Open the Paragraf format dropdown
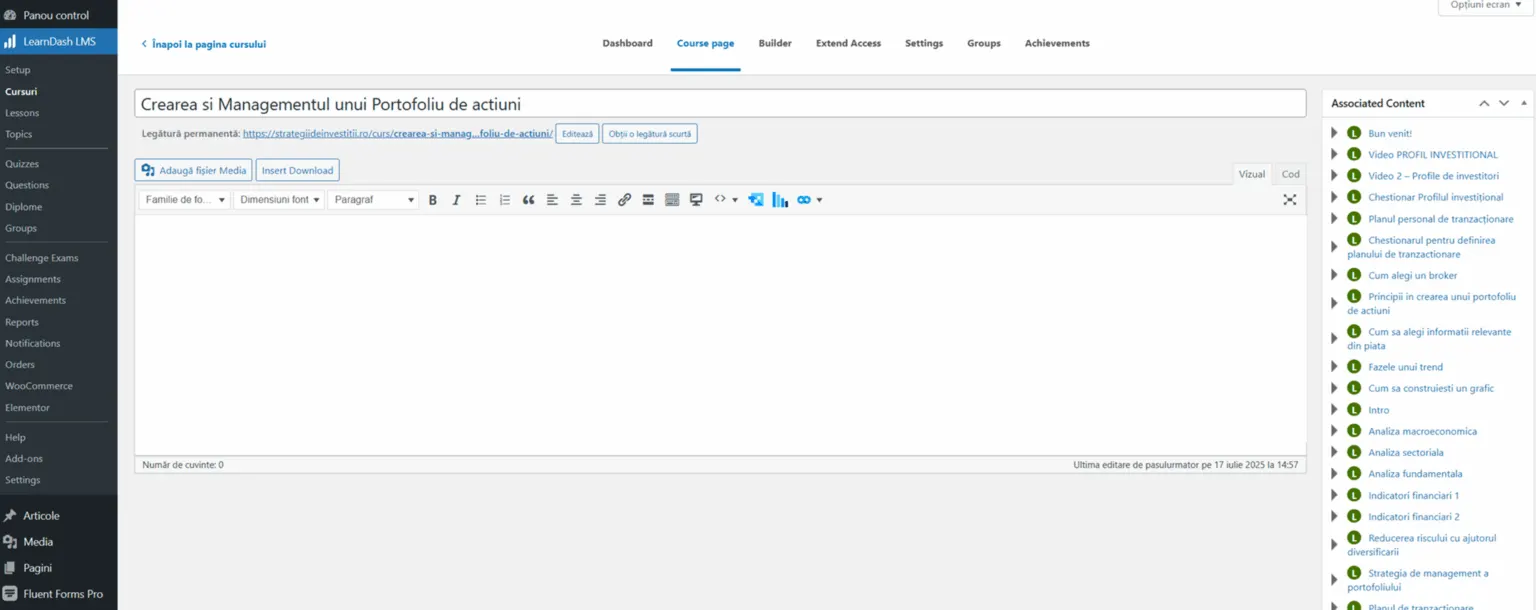 374,200
